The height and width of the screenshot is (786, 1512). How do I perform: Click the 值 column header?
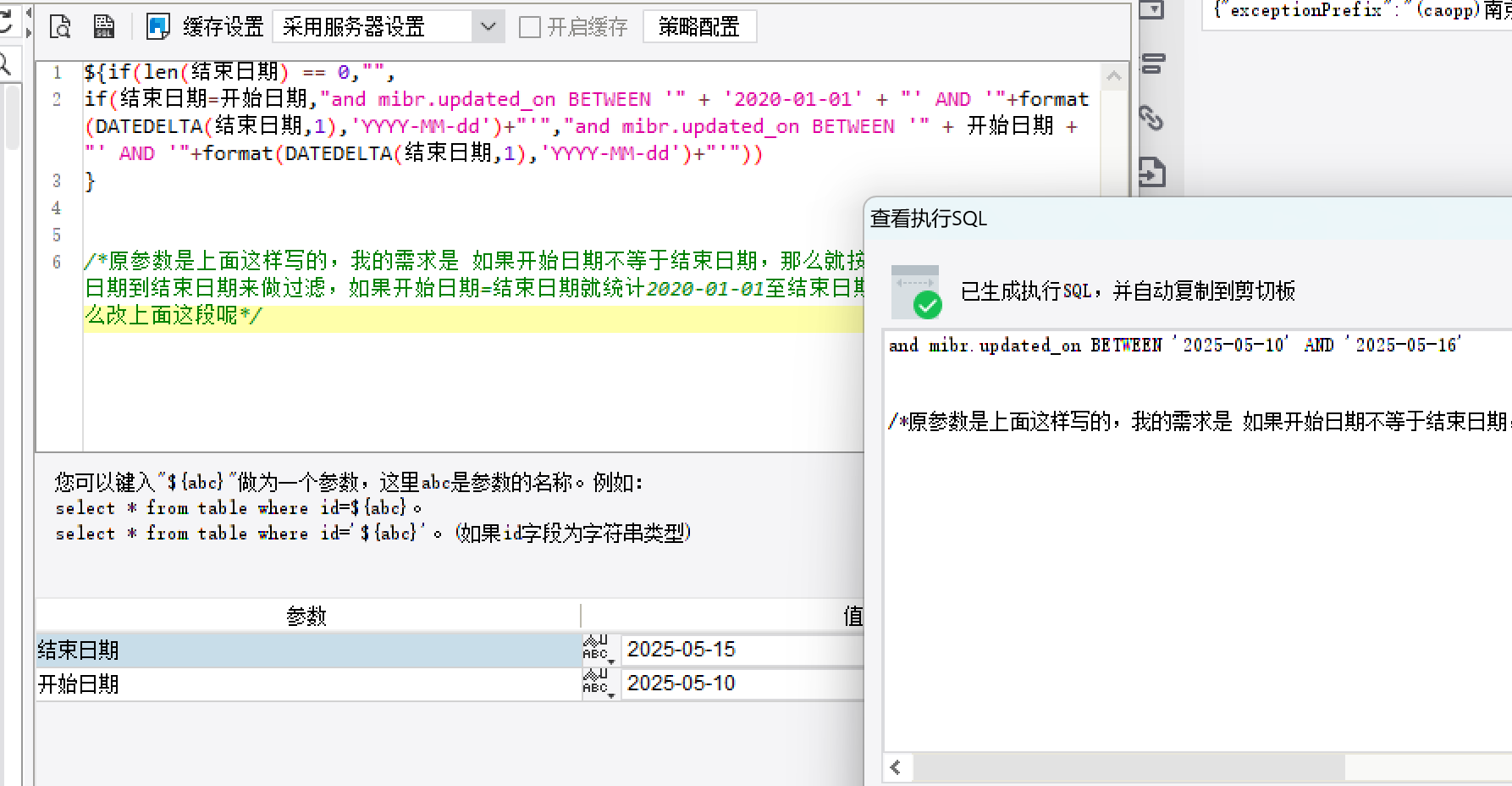point(853,616)
